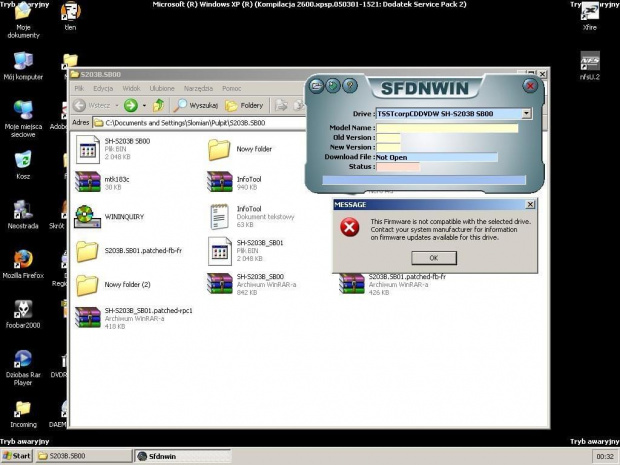Open the Narzędzia menu
The width and height of the screenshot is (620, 465).
[198, 89]
